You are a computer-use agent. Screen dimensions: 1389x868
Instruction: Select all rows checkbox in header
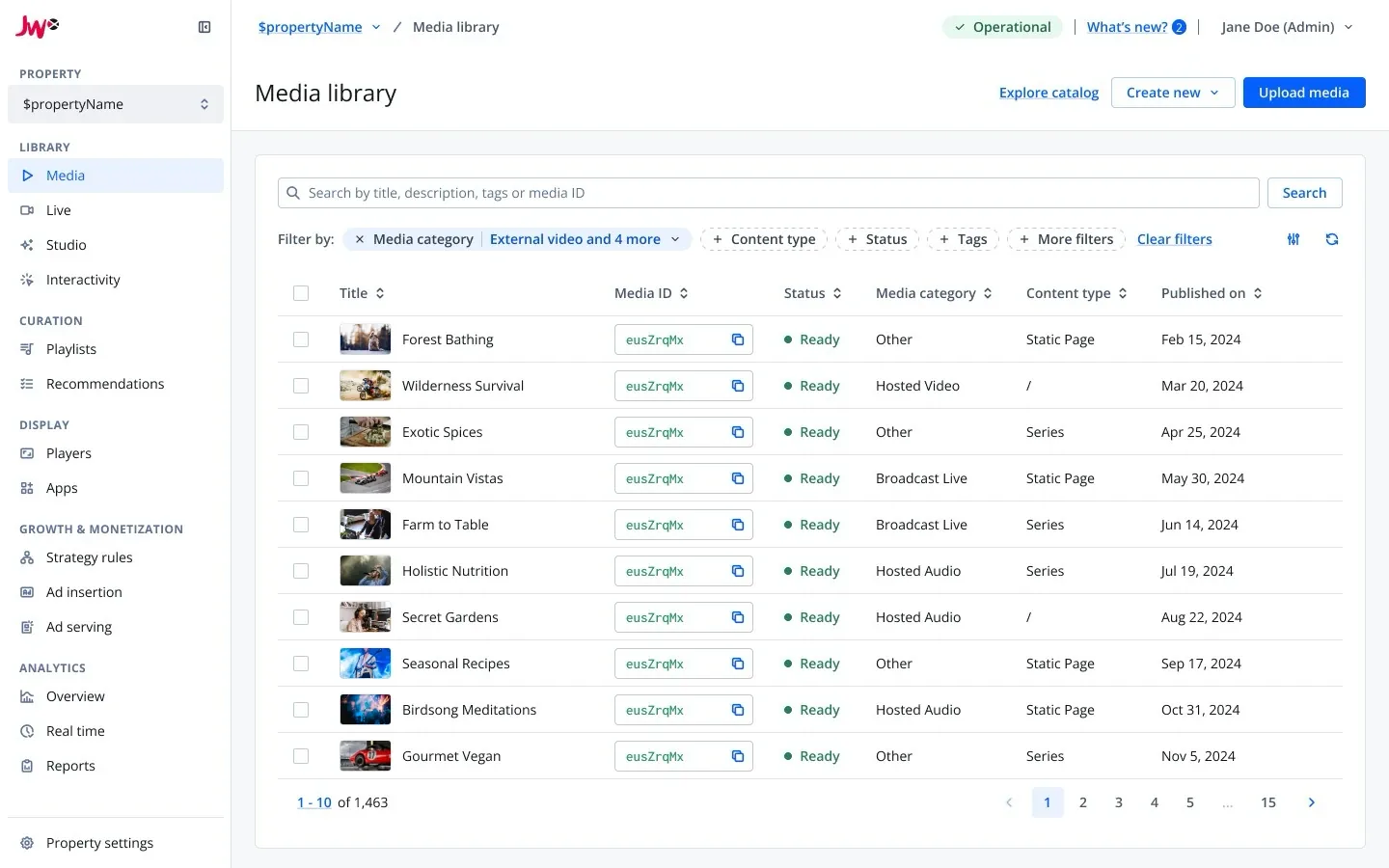(301, 293)
